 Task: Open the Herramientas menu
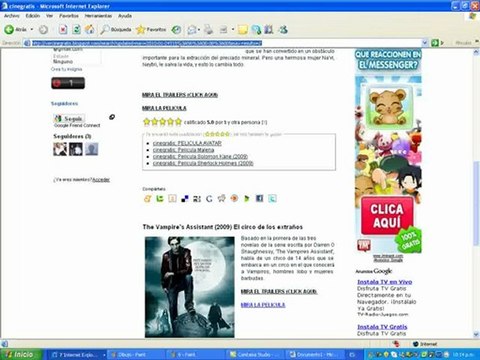pos(98,16)
